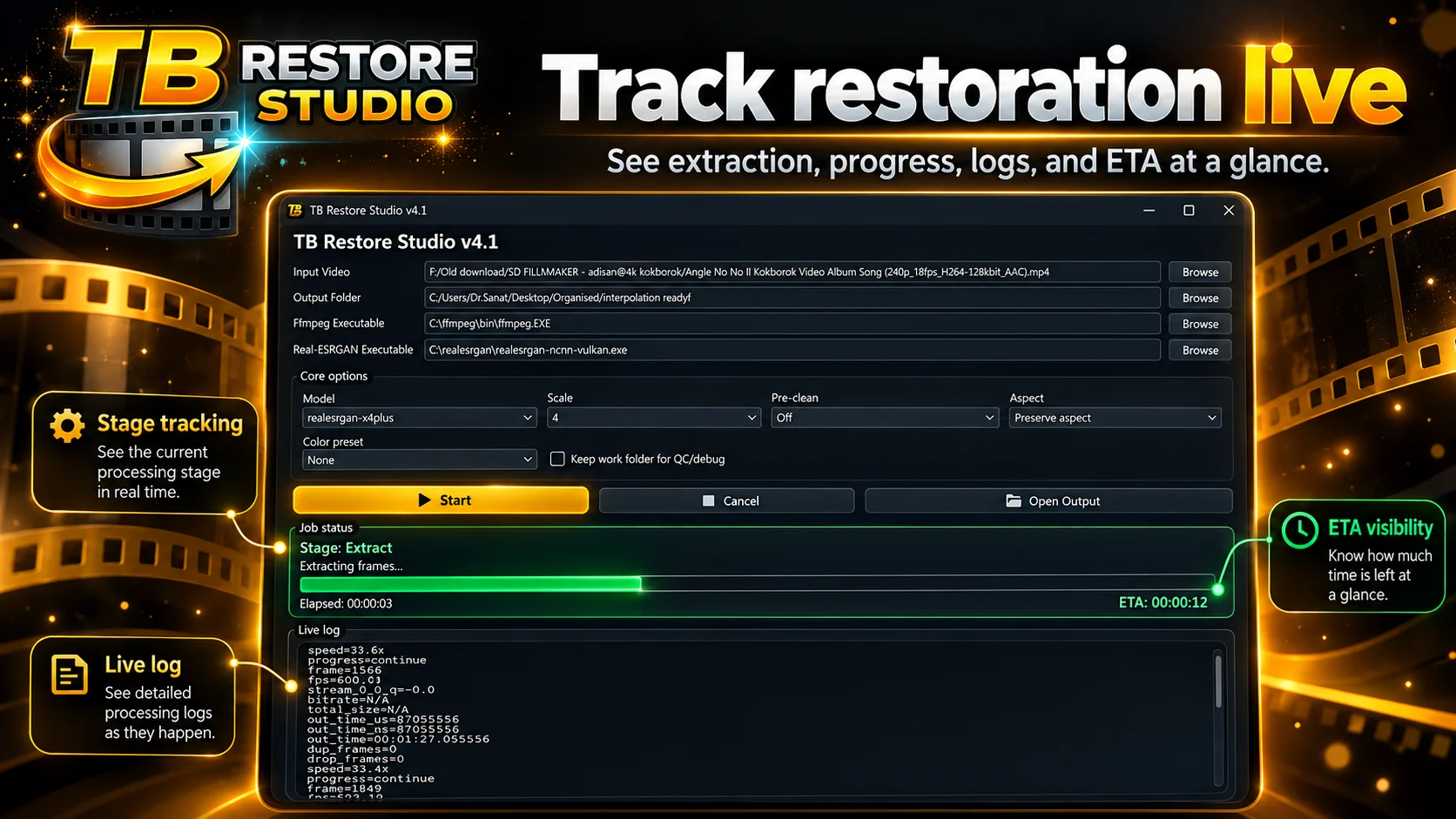Browse for the Output Folder
Viewport: 1456px width, 819px height.
(x=1200, y=299)
